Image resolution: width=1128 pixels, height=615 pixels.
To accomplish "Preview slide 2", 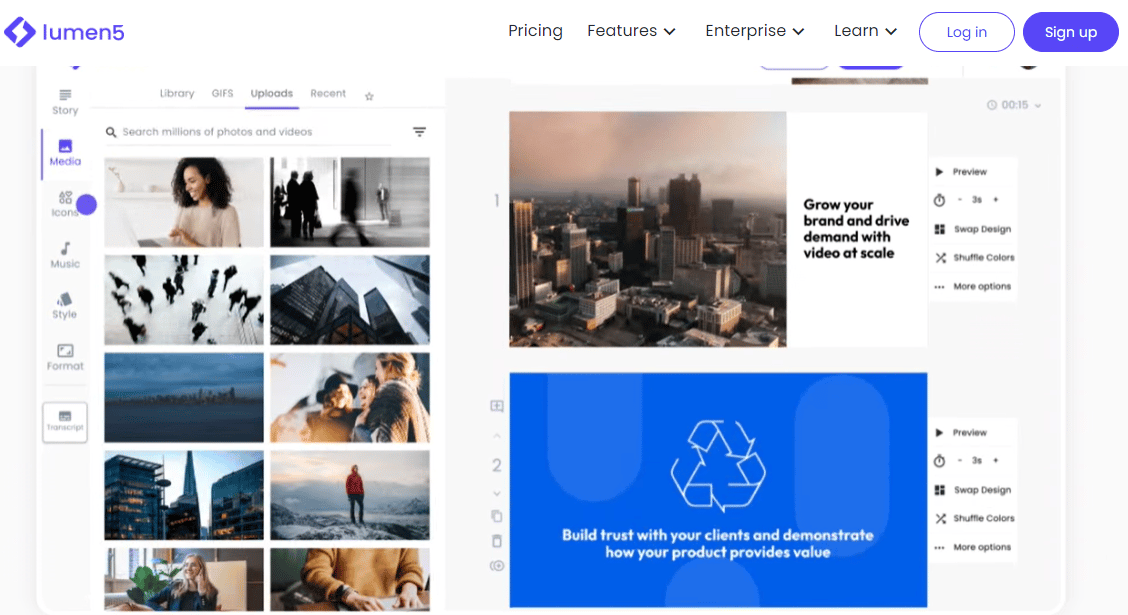I will click(961, 433).
